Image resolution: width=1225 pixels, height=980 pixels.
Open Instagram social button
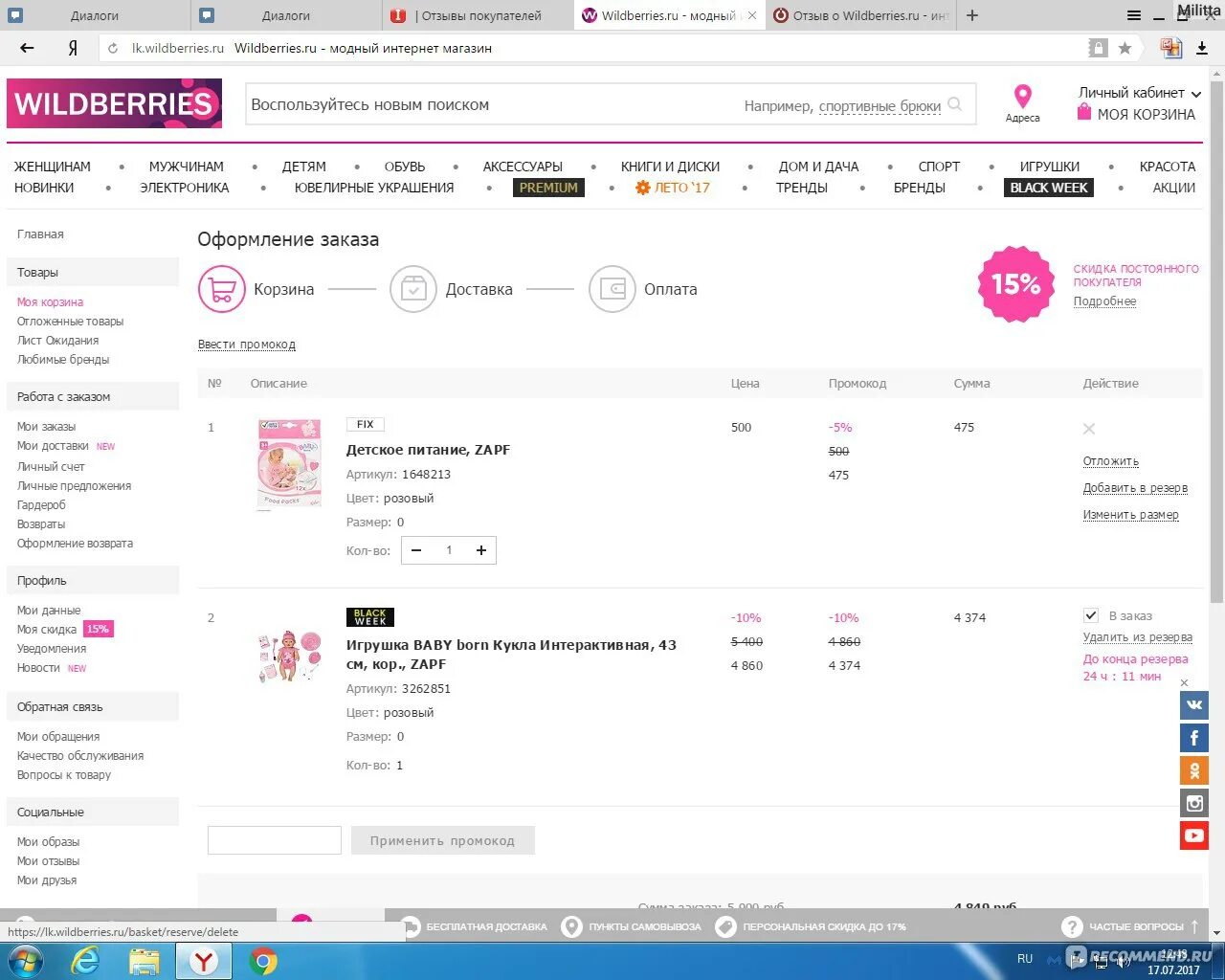click(1194, 803)
